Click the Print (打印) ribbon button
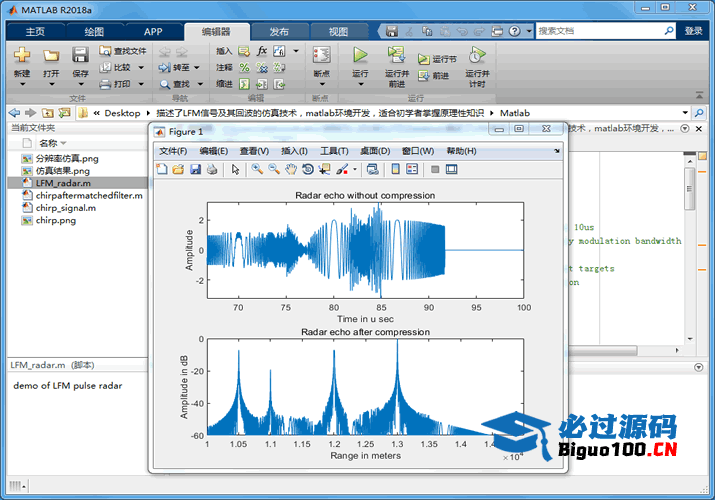The image size is (715, 500). click(x=116, y=84)
